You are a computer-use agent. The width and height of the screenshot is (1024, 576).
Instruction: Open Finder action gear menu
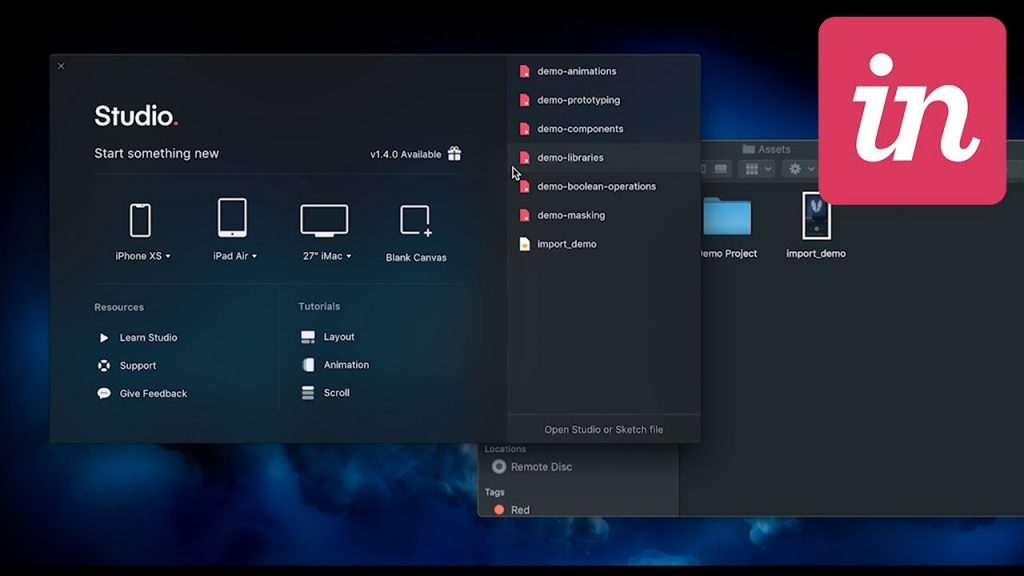800,169
